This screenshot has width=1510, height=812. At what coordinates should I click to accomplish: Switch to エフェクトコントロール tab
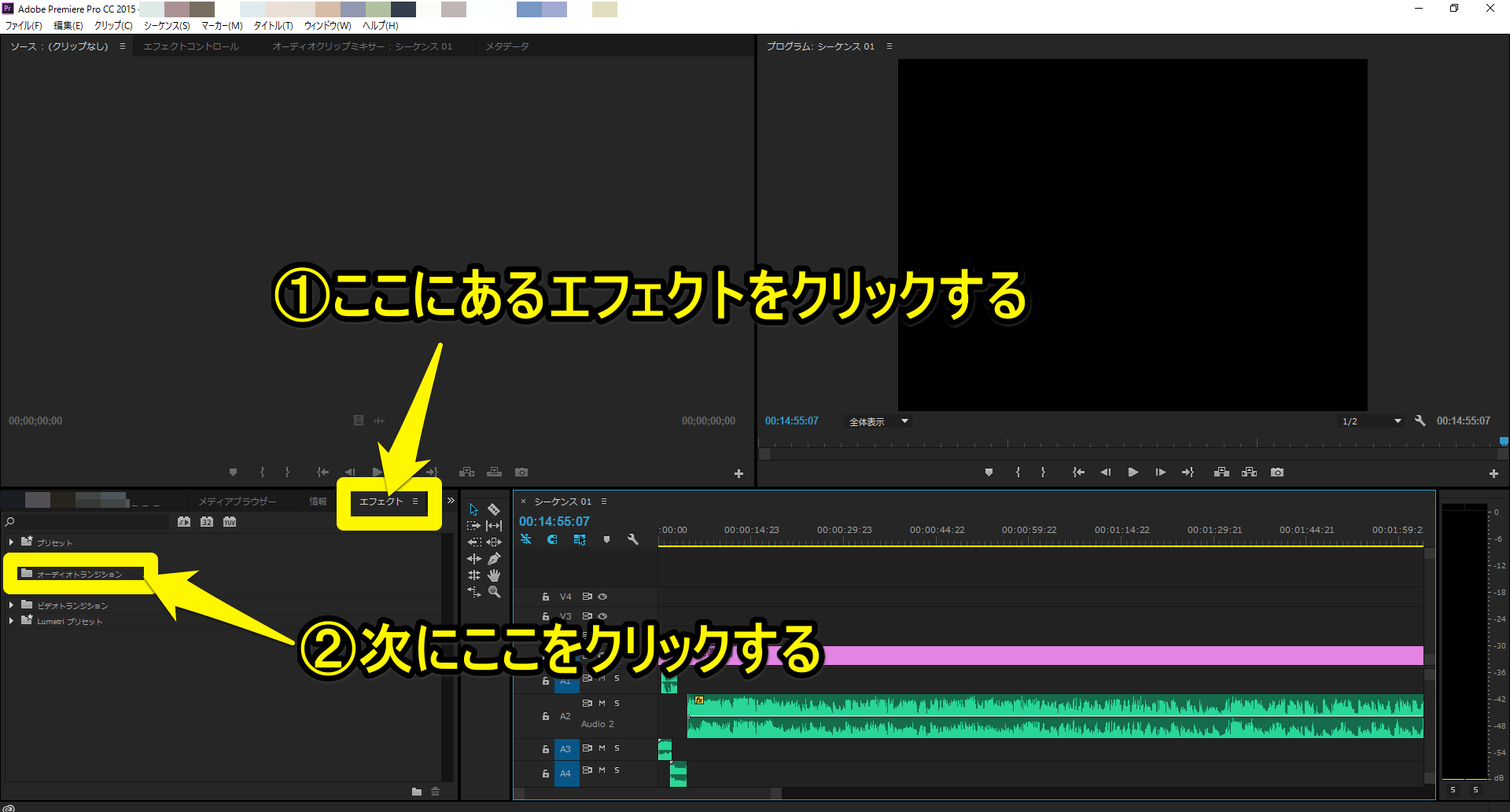point(191,46)
